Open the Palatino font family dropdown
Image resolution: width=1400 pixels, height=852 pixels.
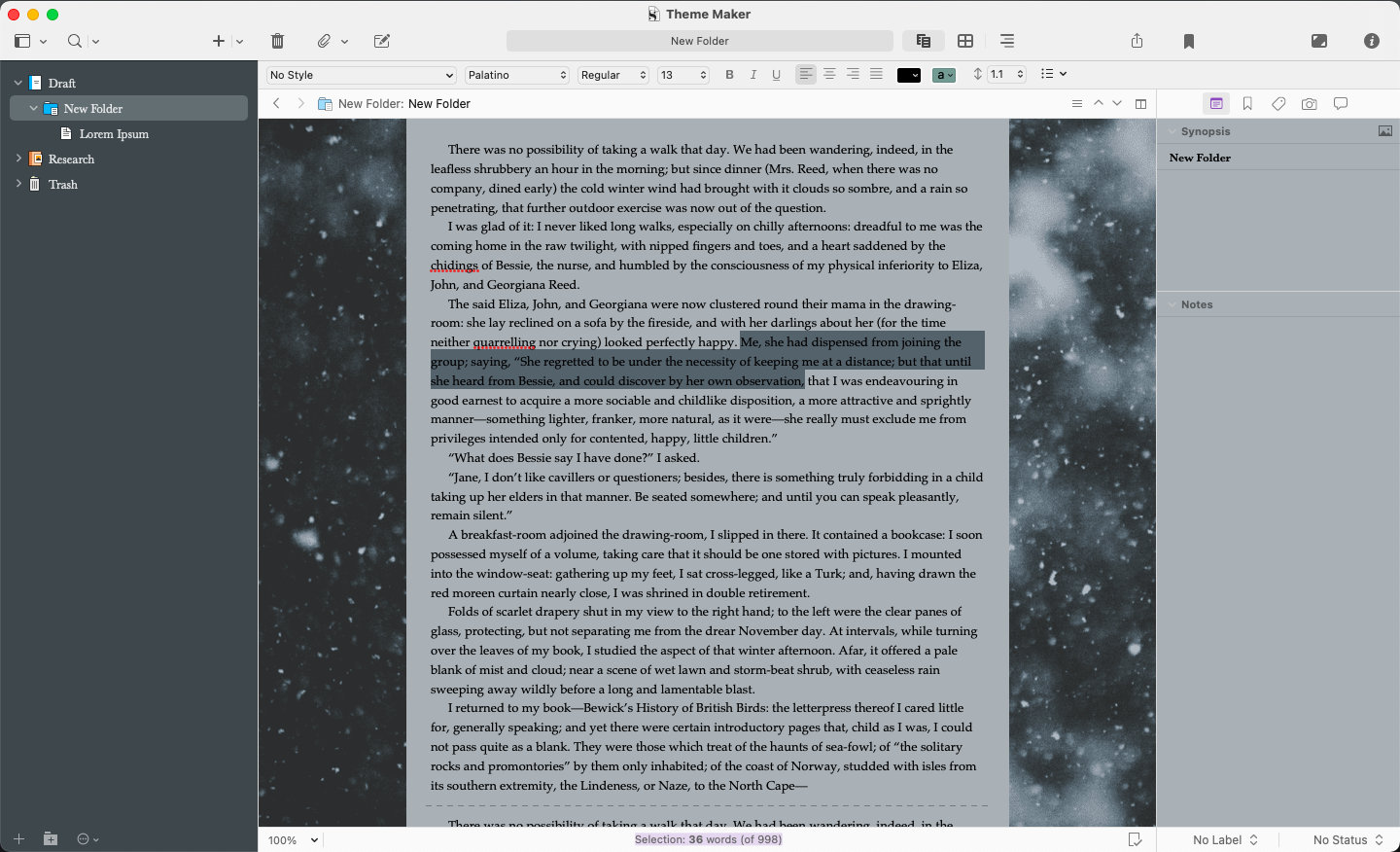[x=517, y=75]
